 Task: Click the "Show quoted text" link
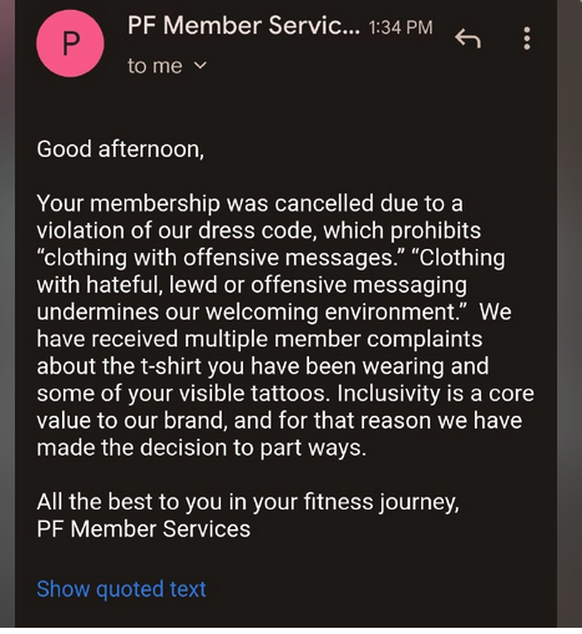tap(121, 589)
